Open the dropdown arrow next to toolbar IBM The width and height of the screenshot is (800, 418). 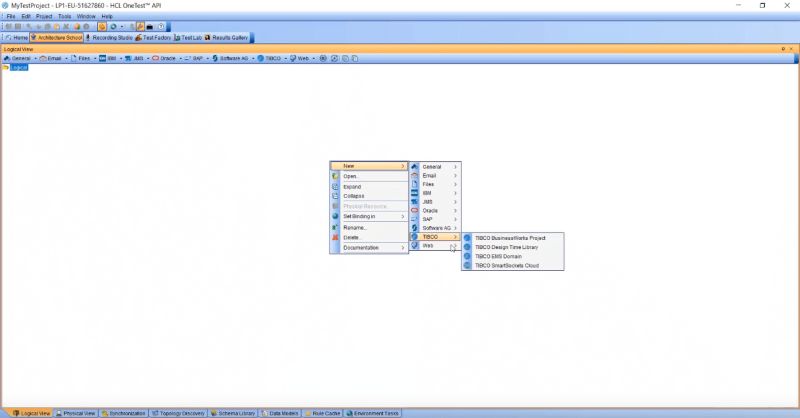[x=121, y=59]
